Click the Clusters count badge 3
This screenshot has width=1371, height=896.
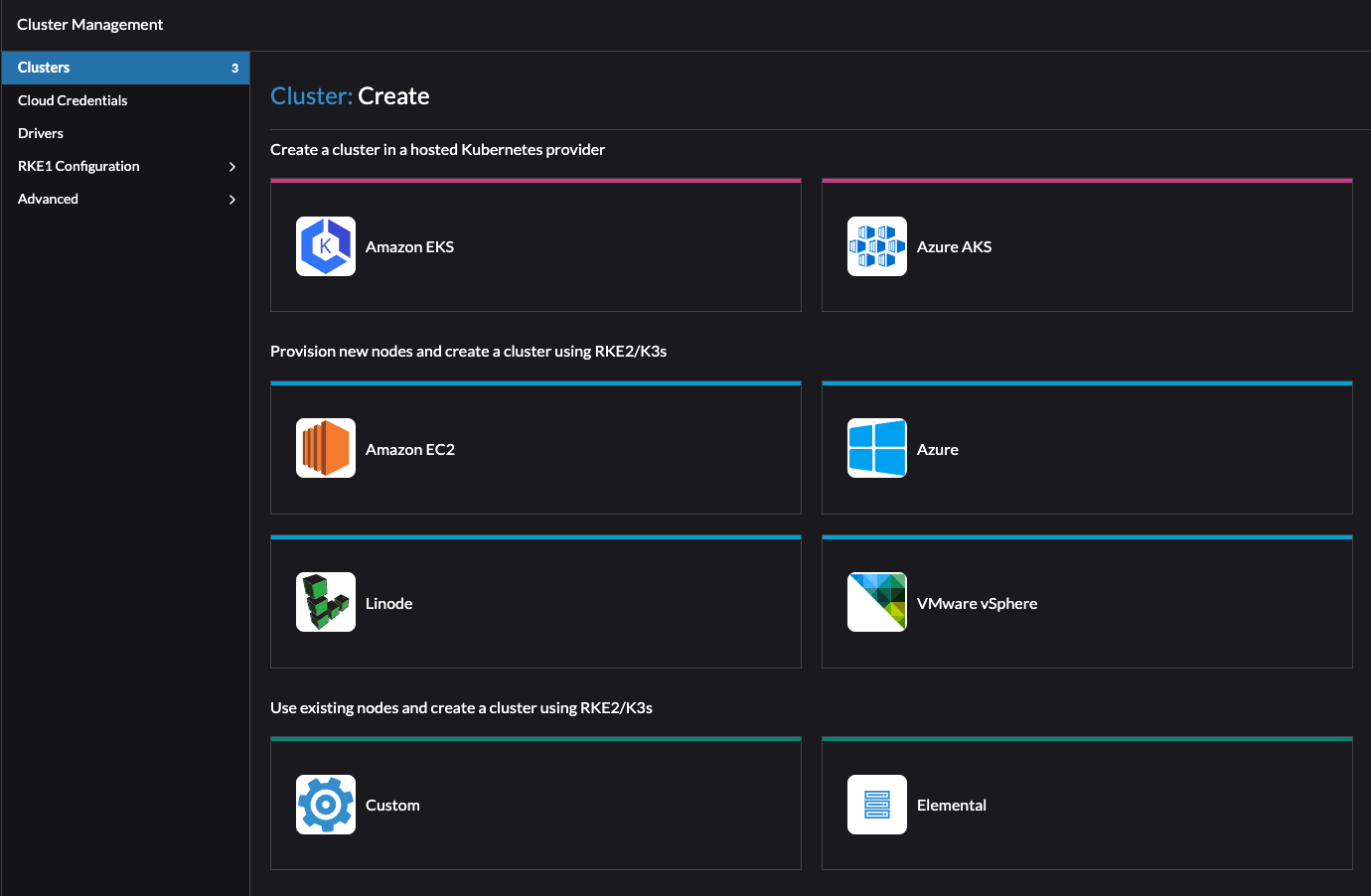[x=234, y=69]
